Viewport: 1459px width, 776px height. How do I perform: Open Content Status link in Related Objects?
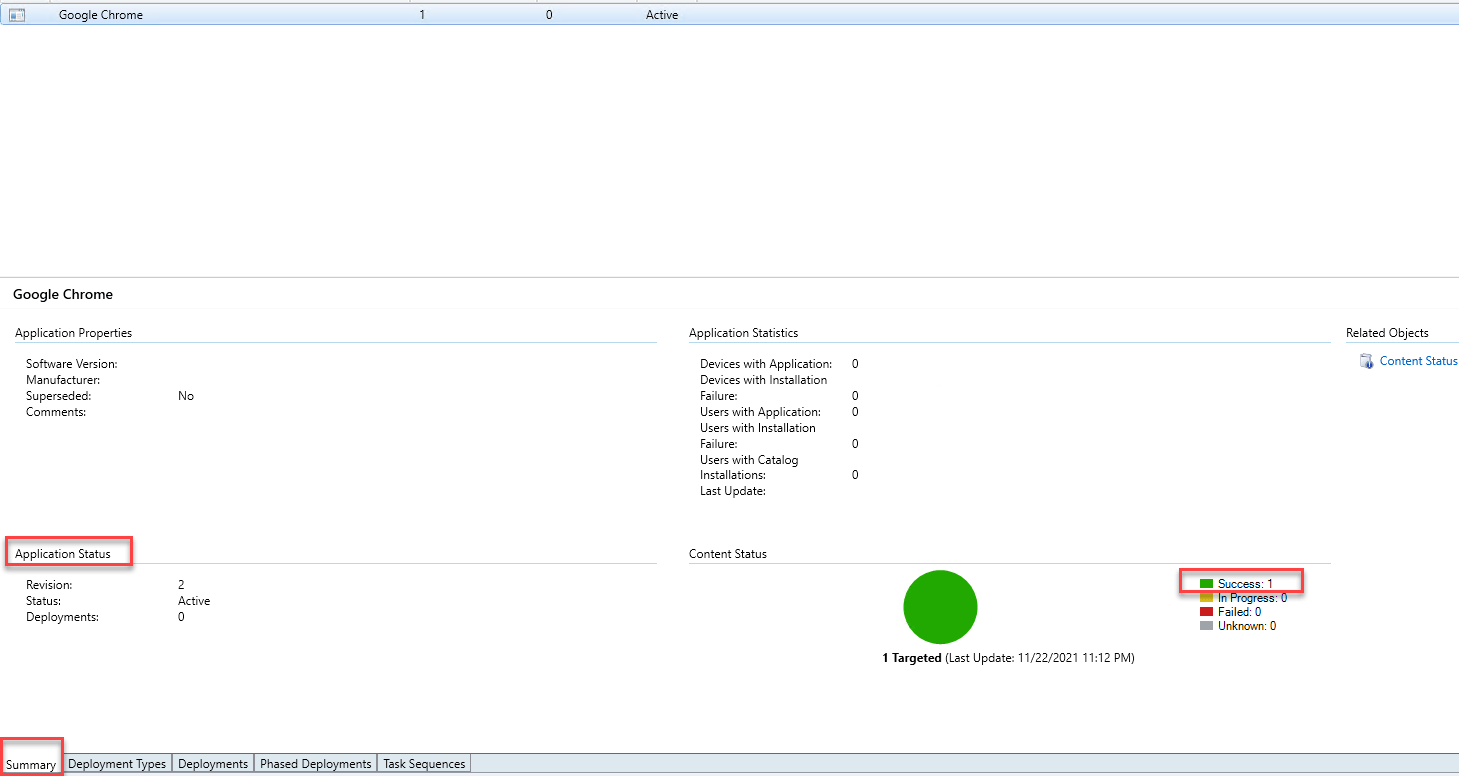(1418, 361)
